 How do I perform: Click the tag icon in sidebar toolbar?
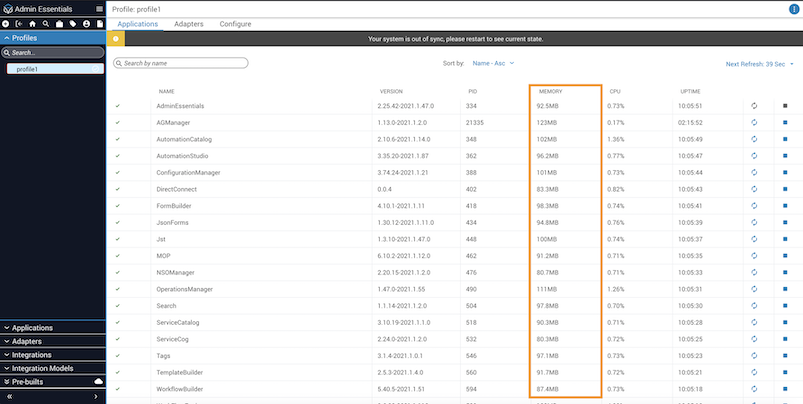73,23
